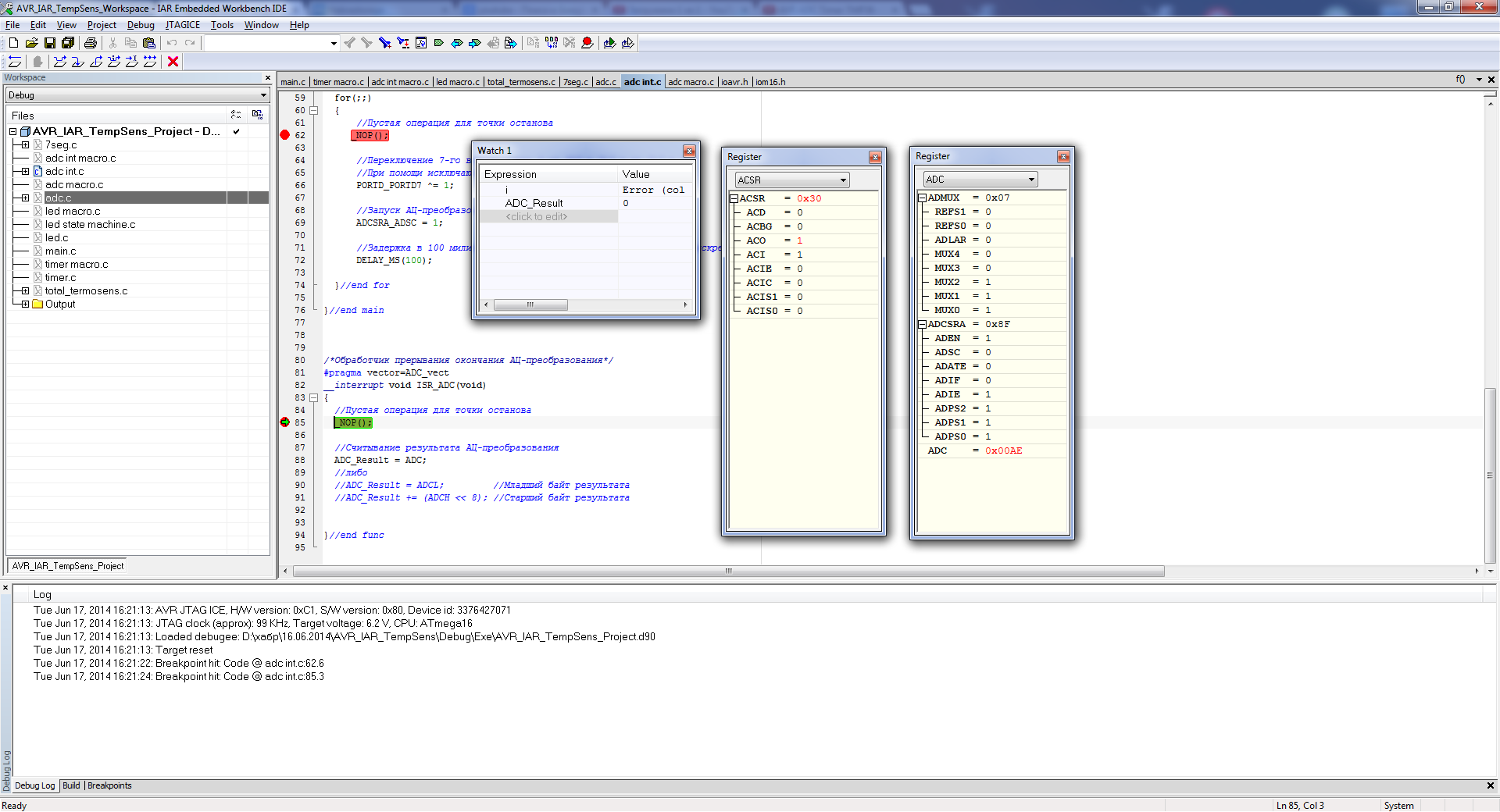The image size is (1500, 812).
Task: Toggle bookmark with green flag icon
Action: (438, 43)
